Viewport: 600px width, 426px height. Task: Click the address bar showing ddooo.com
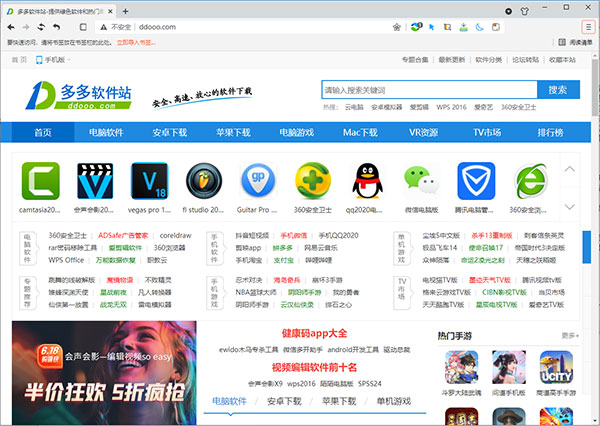[x=245, y=27]
